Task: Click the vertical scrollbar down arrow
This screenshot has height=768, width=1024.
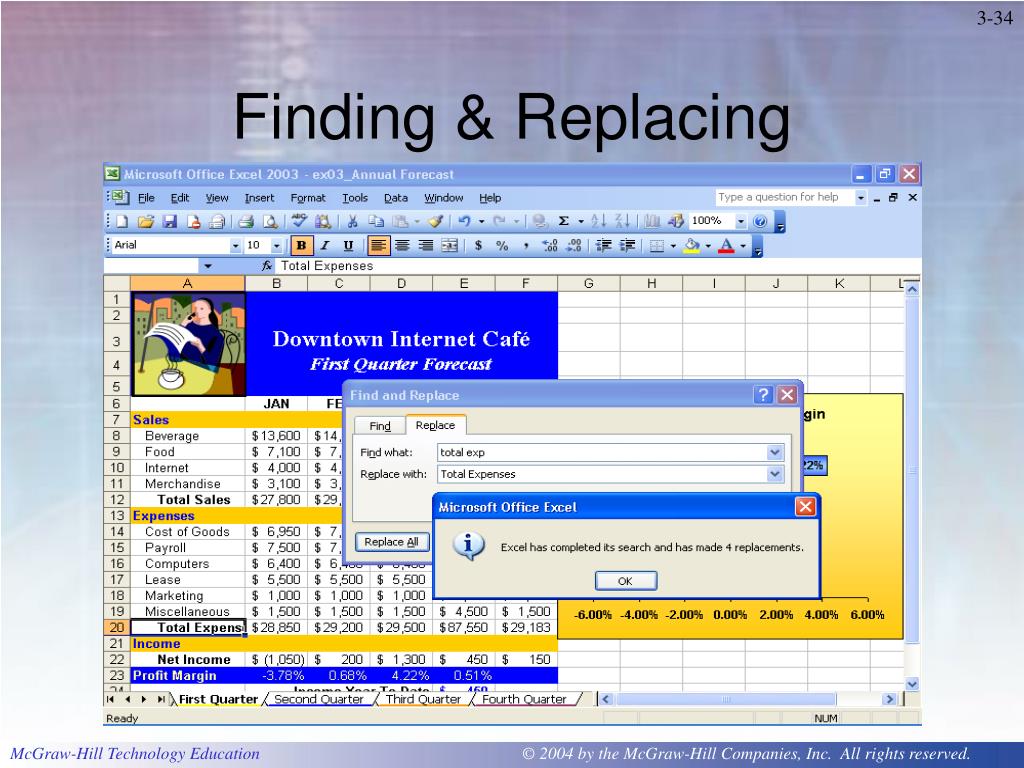Action: coord(912,684)
